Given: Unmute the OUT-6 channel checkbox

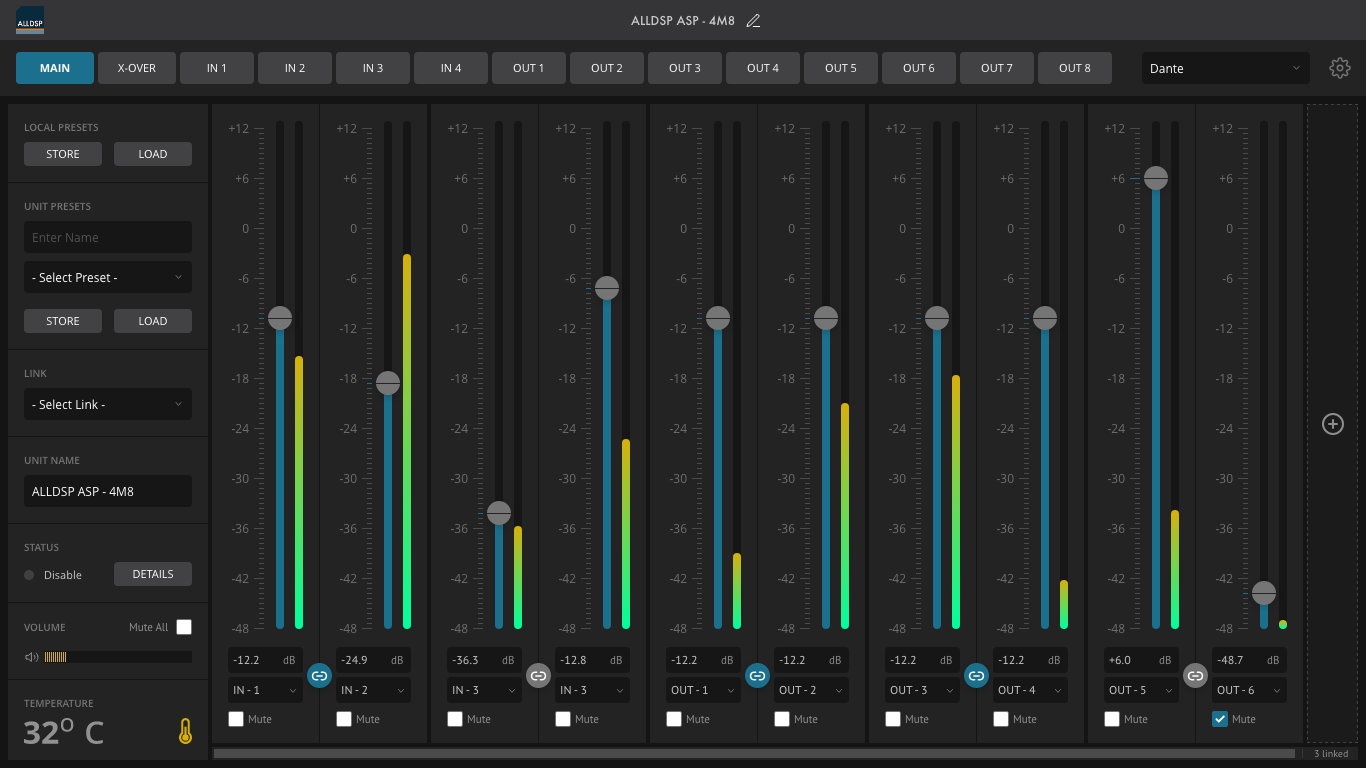Looking at the screenshot, I should click(x=1220, y=719).
